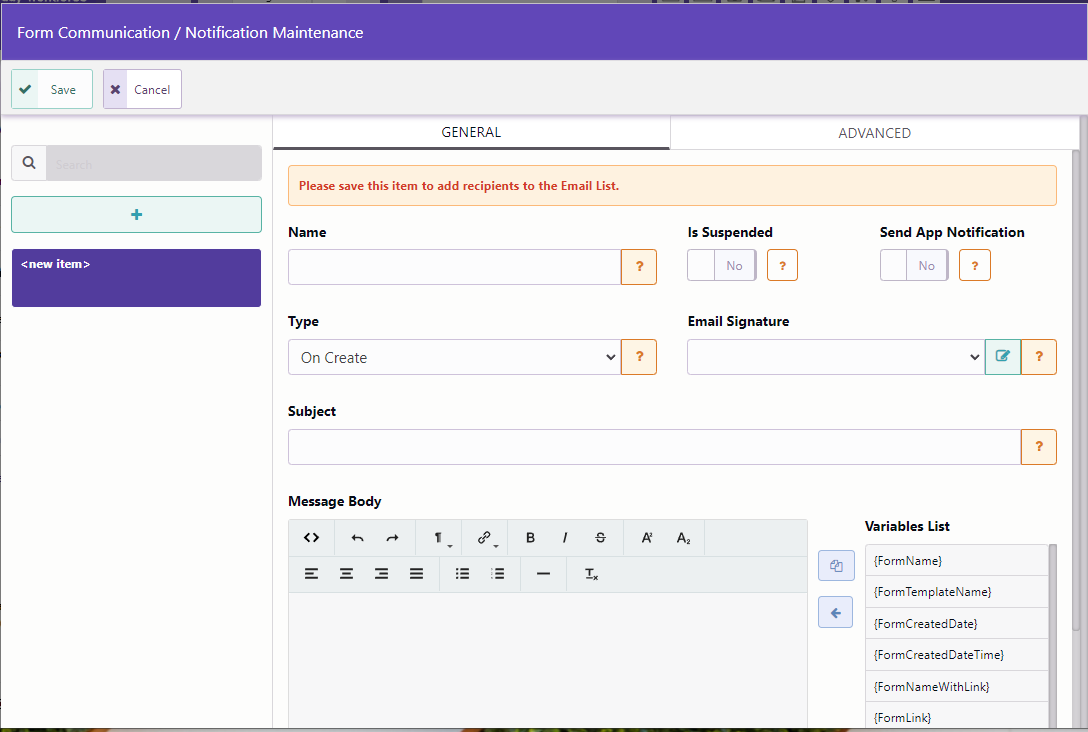The width and height of the screenshot is (1088, 732).
Task: Select {FormCreatedDate} variable
Action: (956, 624)
